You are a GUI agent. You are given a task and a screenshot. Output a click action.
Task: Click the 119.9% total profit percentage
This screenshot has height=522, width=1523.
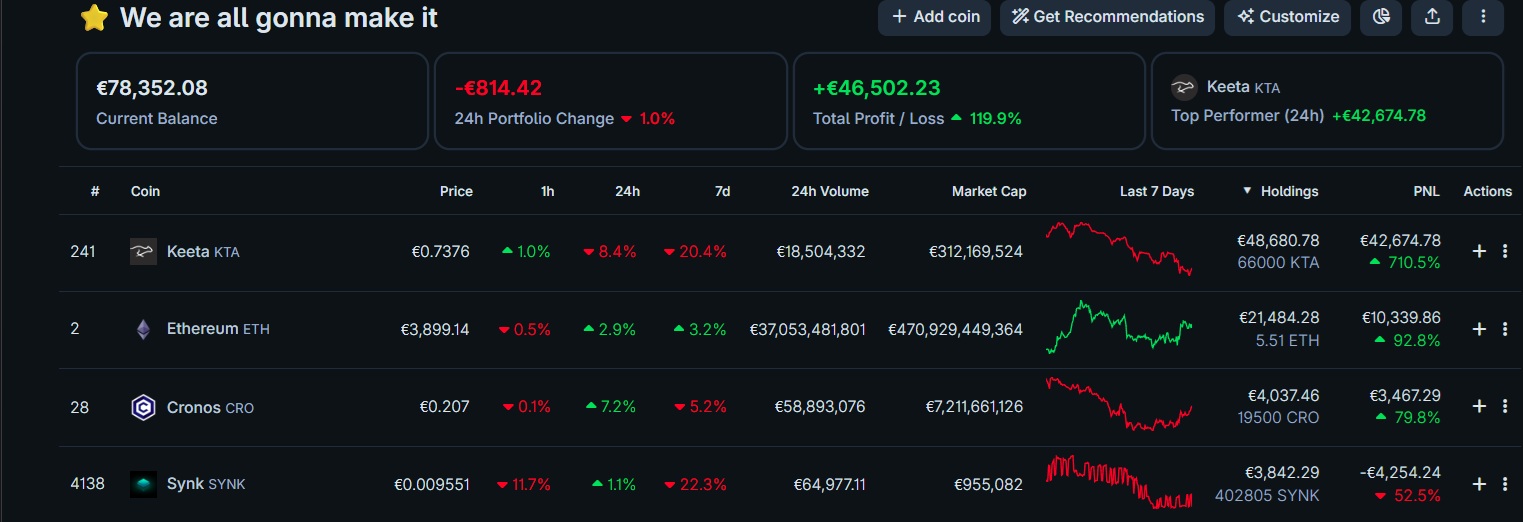[995, 118]
